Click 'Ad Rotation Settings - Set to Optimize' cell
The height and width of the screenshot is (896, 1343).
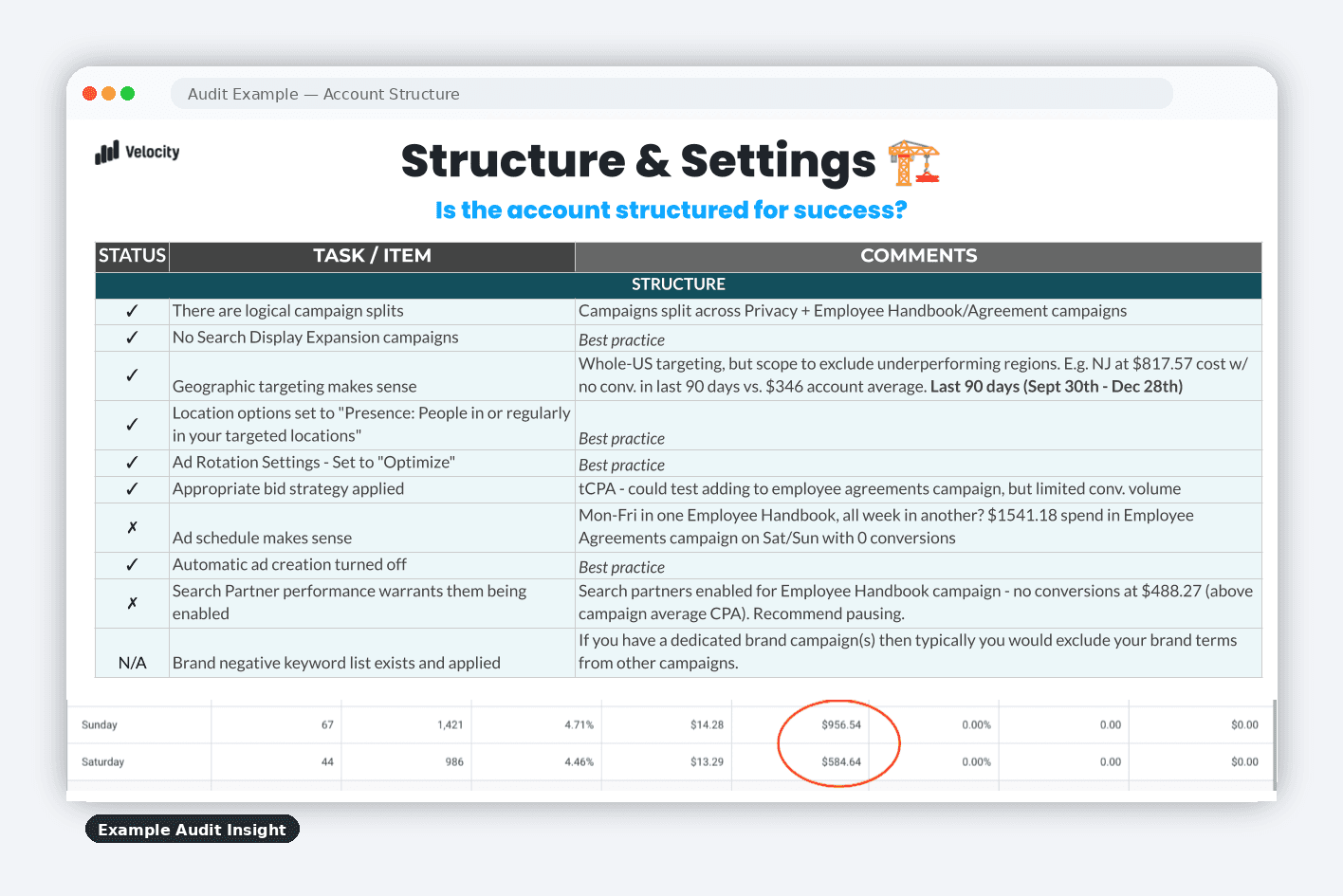pos(372,463)
